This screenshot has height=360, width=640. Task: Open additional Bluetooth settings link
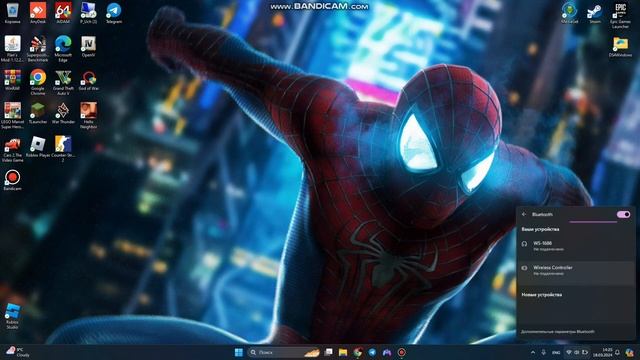click(558, 331)
